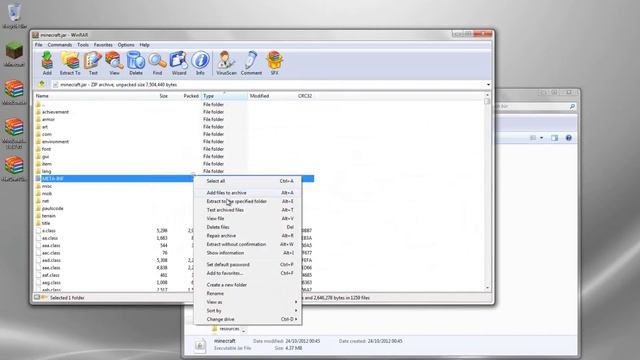Open the Wizard toolbar icon
Screen dimensions: 640x360
[x=179, y=63]
